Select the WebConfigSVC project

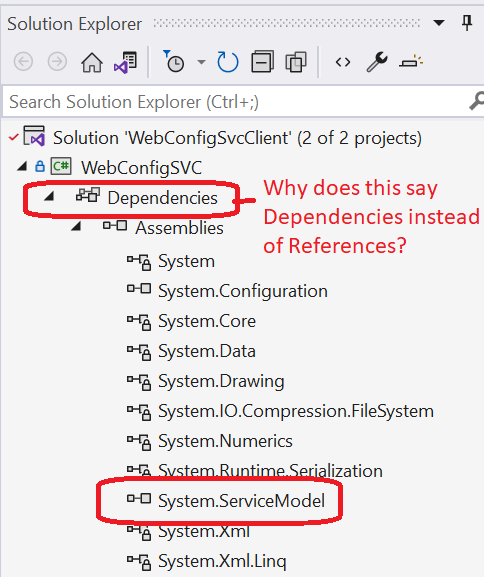(x=141, y=168)
